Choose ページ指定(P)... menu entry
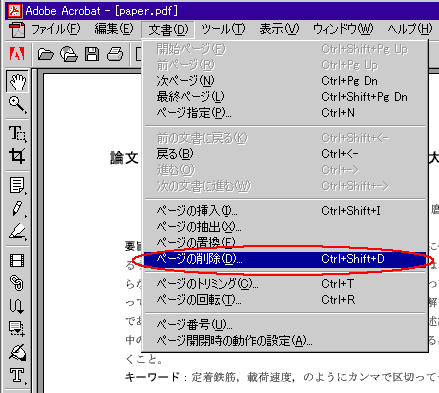Image resolution: width=439 pixels, height=393 pixels. (x=285, y=113)
